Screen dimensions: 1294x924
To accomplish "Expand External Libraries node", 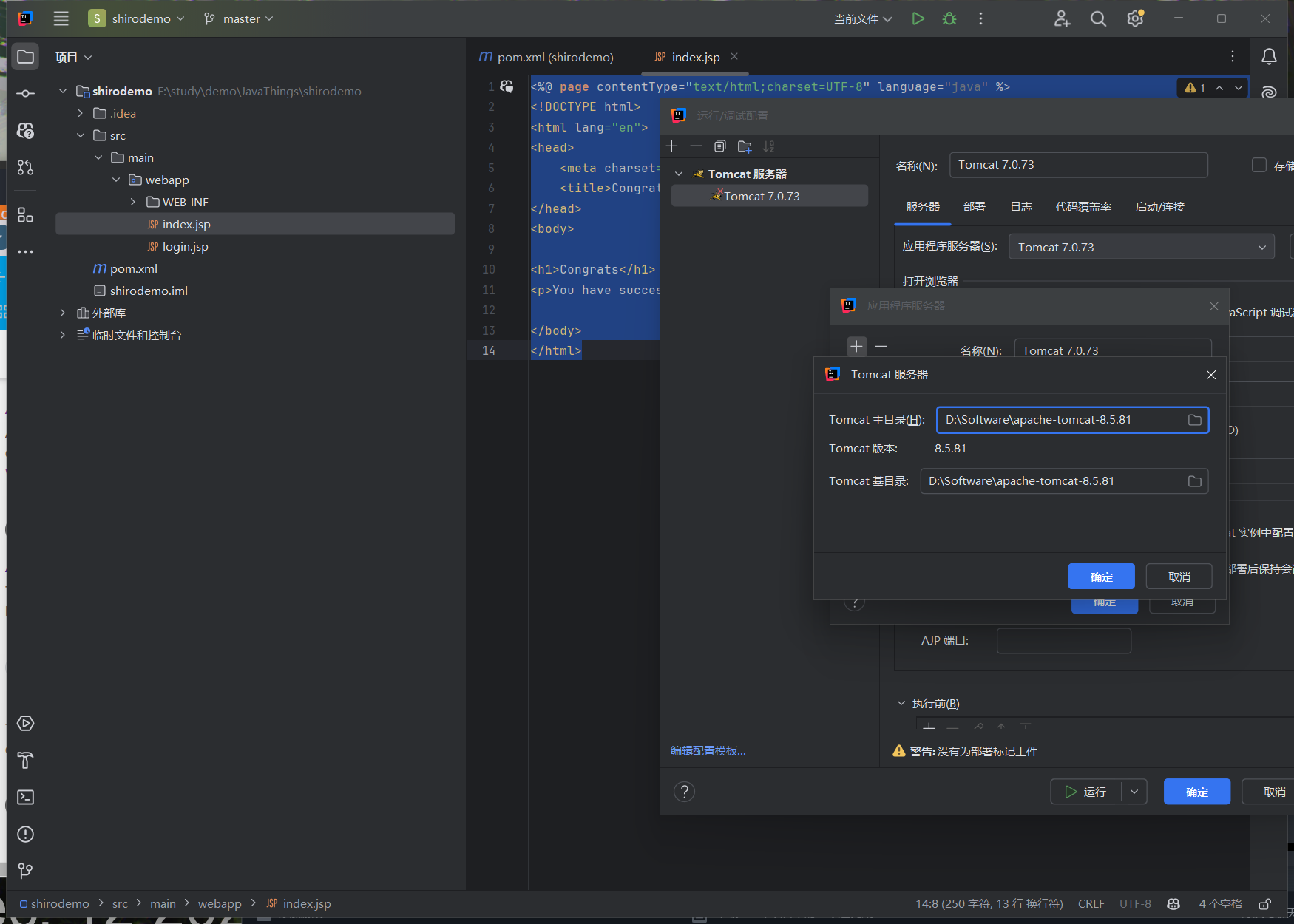I will click(x=62, y=313).
